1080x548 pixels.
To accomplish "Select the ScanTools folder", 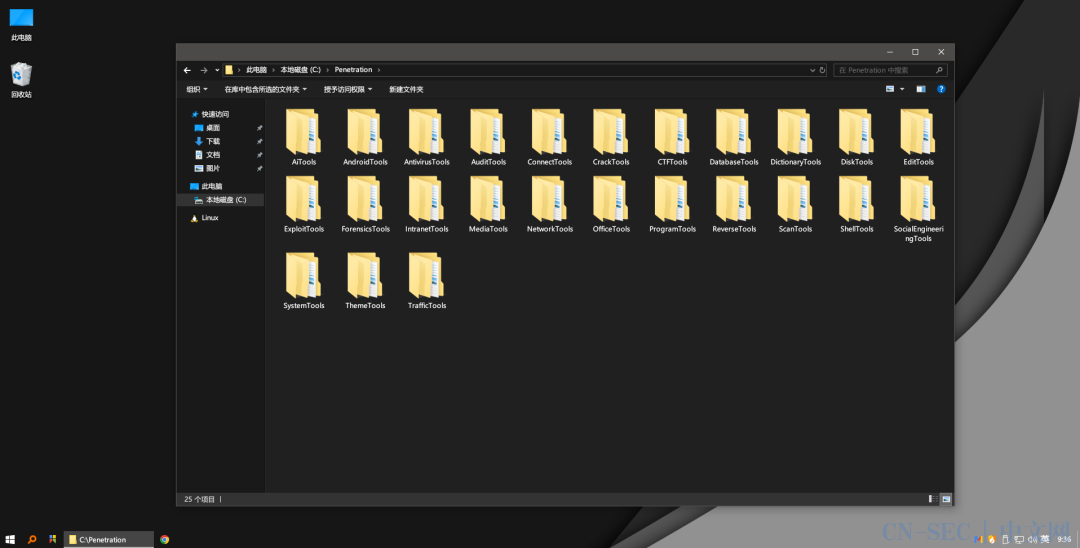I will point(796,204).
